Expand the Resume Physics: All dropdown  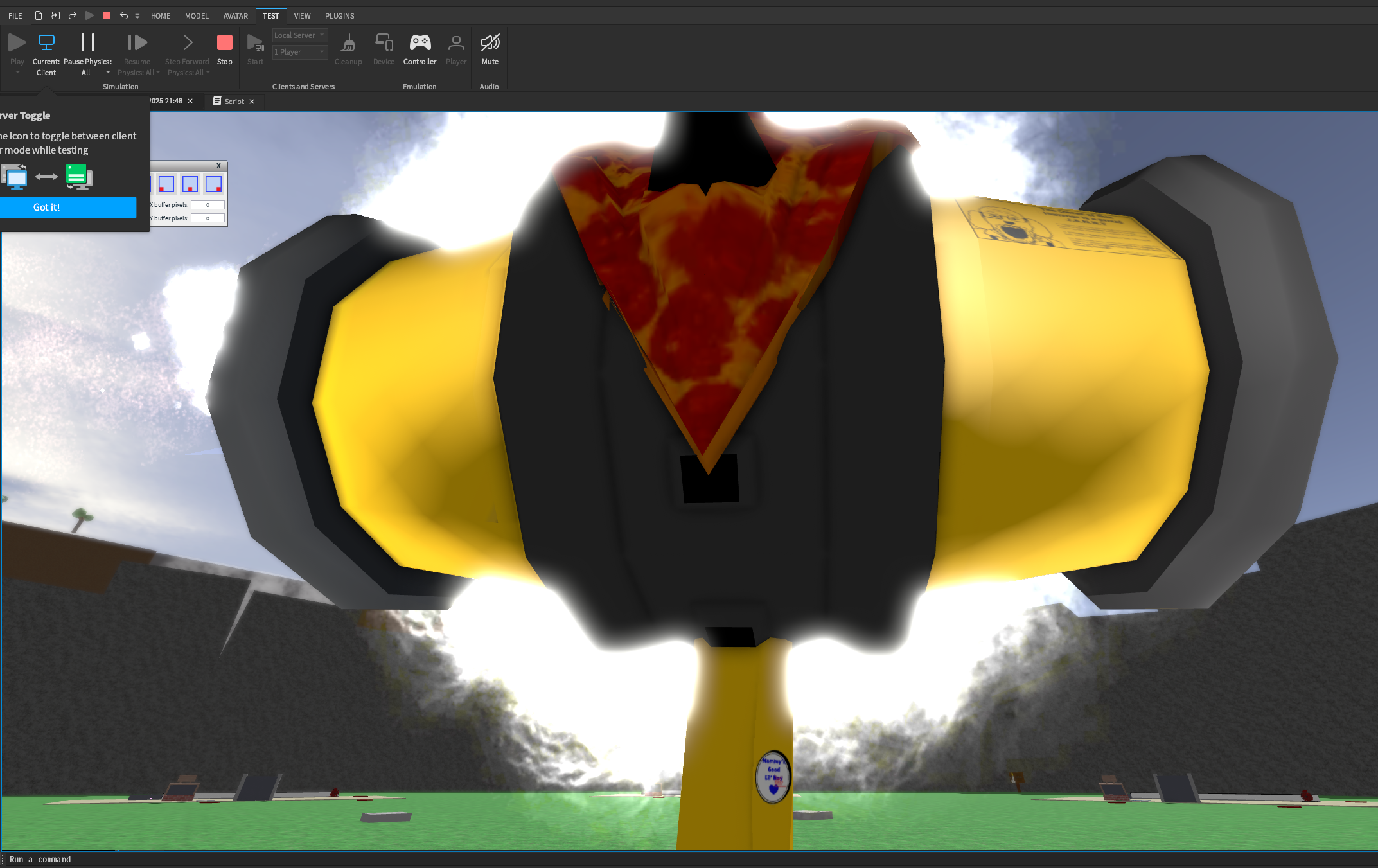pos(158,73)
